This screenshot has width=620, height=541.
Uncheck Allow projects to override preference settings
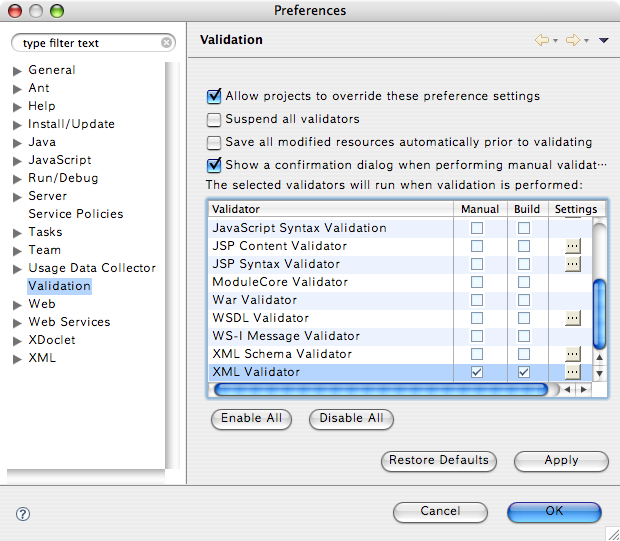pos(214,96)
